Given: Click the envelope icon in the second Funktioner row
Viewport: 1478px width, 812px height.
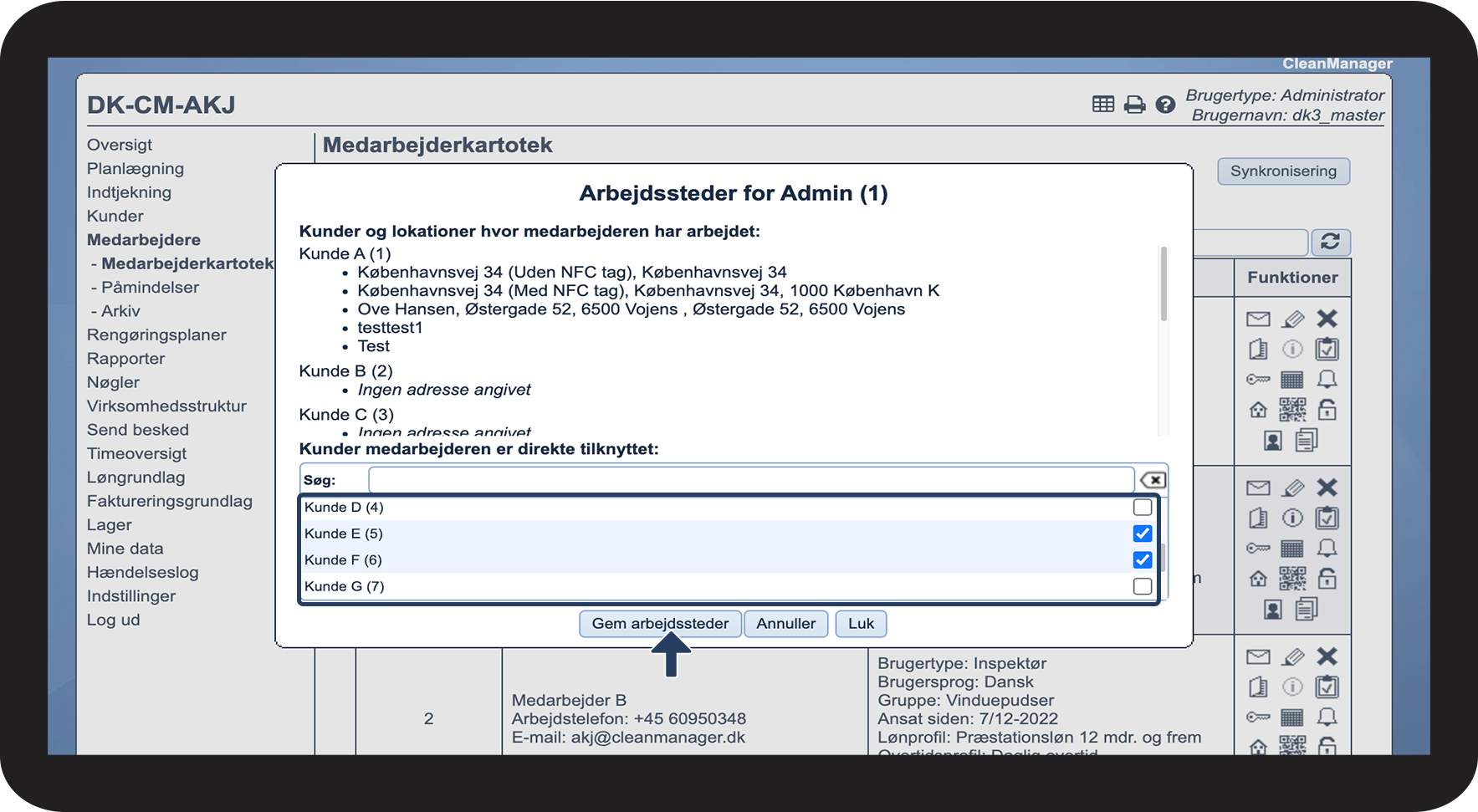Looking at the screenshot, I should (1258, 488).
